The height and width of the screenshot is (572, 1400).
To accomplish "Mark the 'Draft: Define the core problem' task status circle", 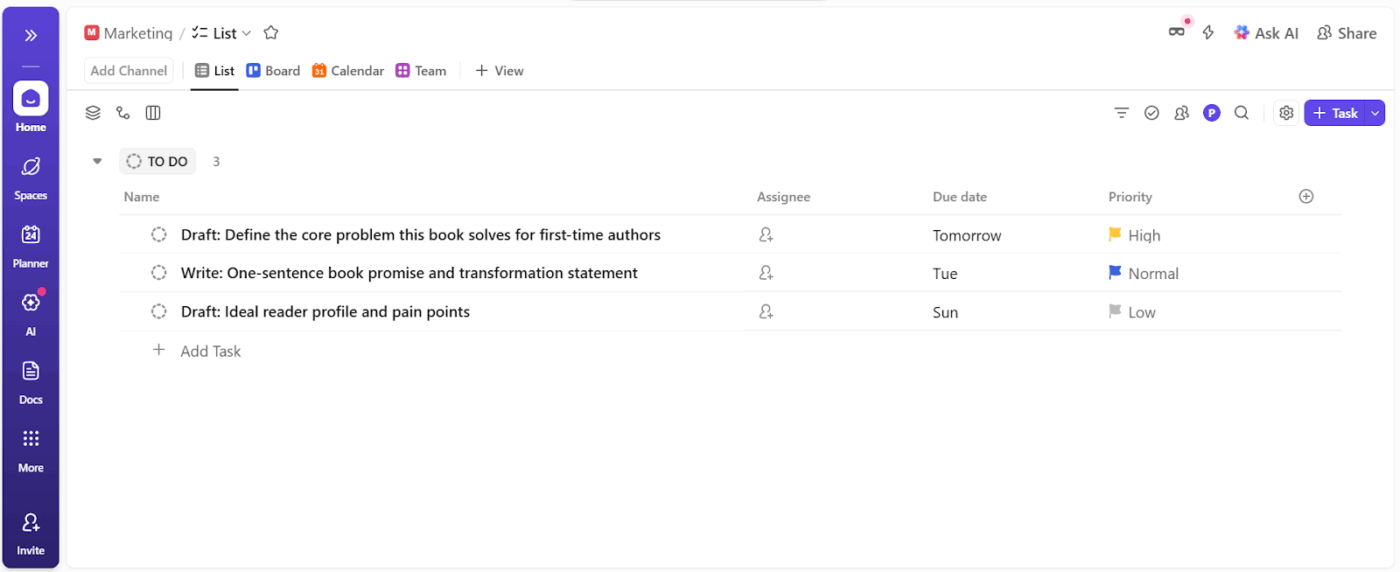I will tap(159, 235).
